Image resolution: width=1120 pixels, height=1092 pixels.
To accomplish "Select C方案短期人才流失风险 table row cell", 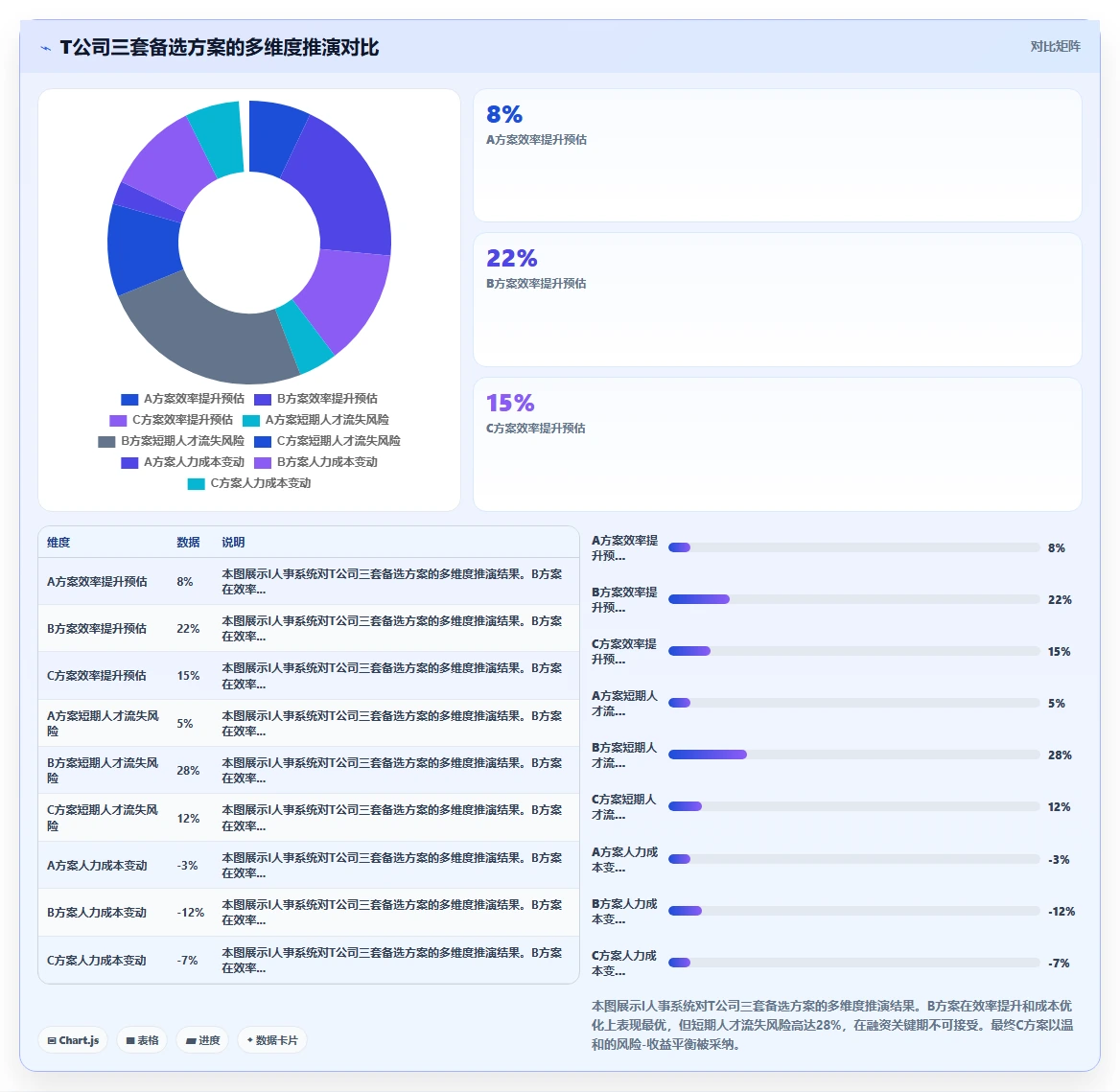I will tap(103, 818).
